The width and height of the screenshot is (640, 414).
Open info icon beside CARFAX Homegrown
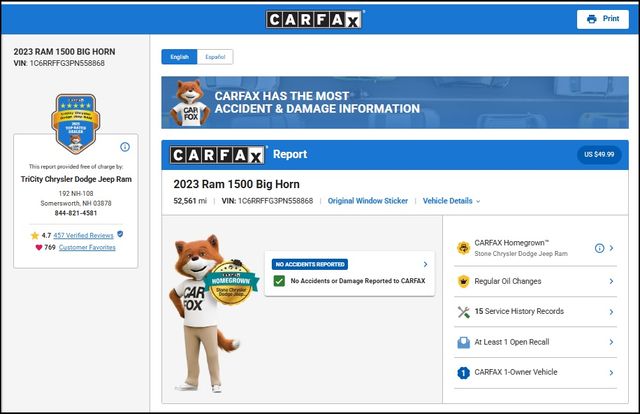pyautogui.click(x=599, y=248)
